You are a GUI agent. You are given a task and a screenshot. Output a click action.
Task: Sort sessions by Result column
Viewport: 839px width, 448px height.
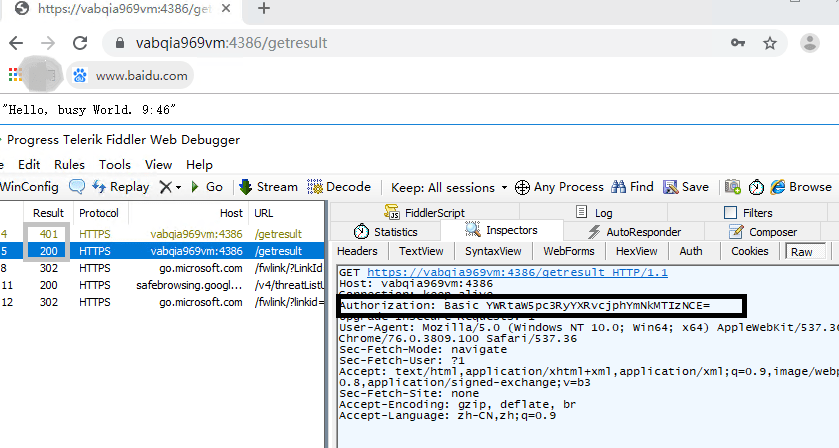tap(48, 213)
